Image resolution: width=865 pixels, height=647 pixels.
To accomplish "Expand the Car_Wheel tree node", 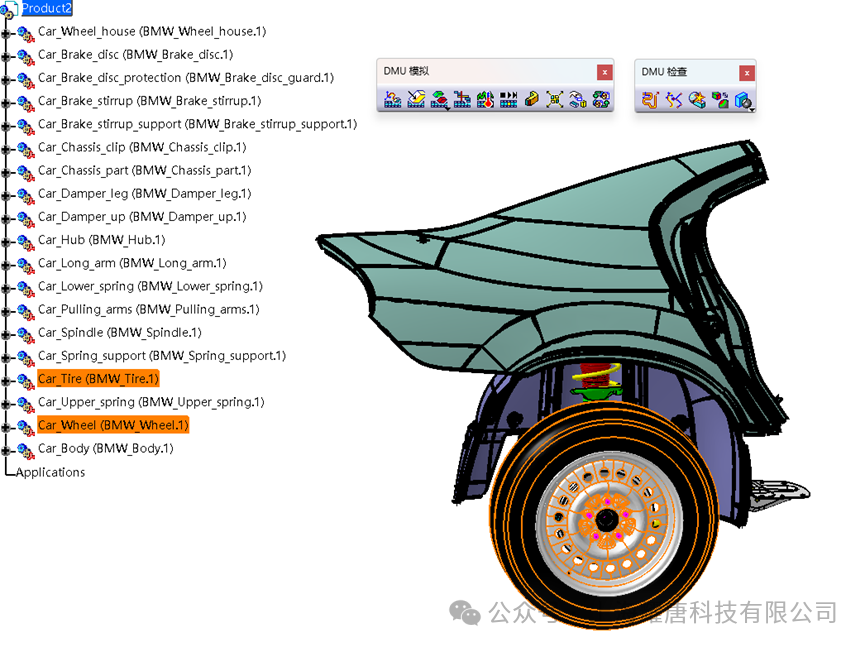I will [x=6, y=428].
